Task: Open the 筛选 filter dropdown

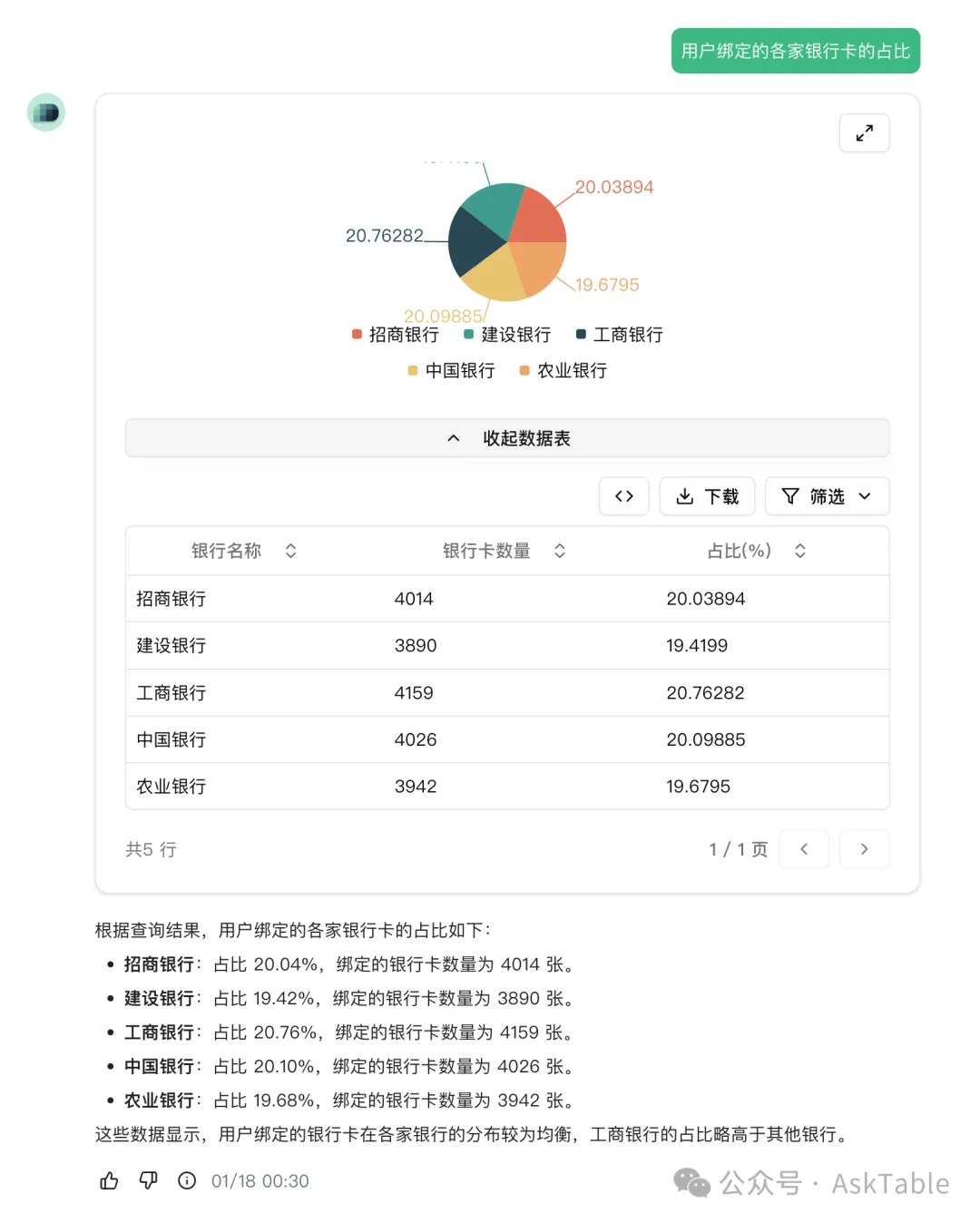Action: coord(828,496)
